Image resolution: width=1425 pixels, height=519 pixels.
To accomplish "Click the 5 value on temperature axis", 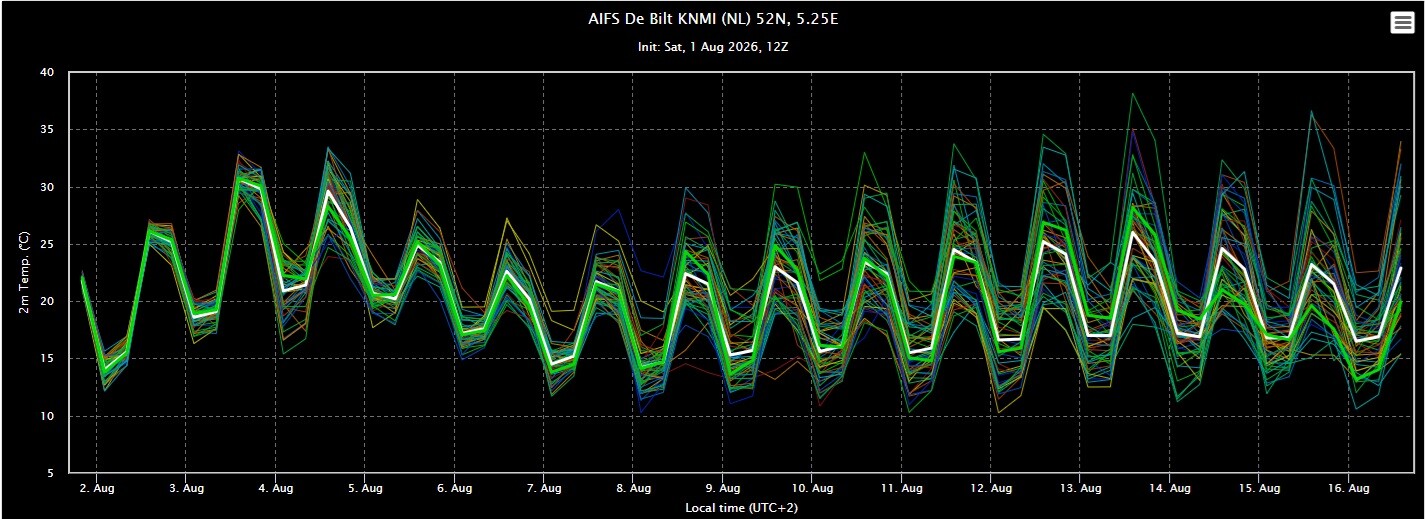I will click(x=51, y=473).
